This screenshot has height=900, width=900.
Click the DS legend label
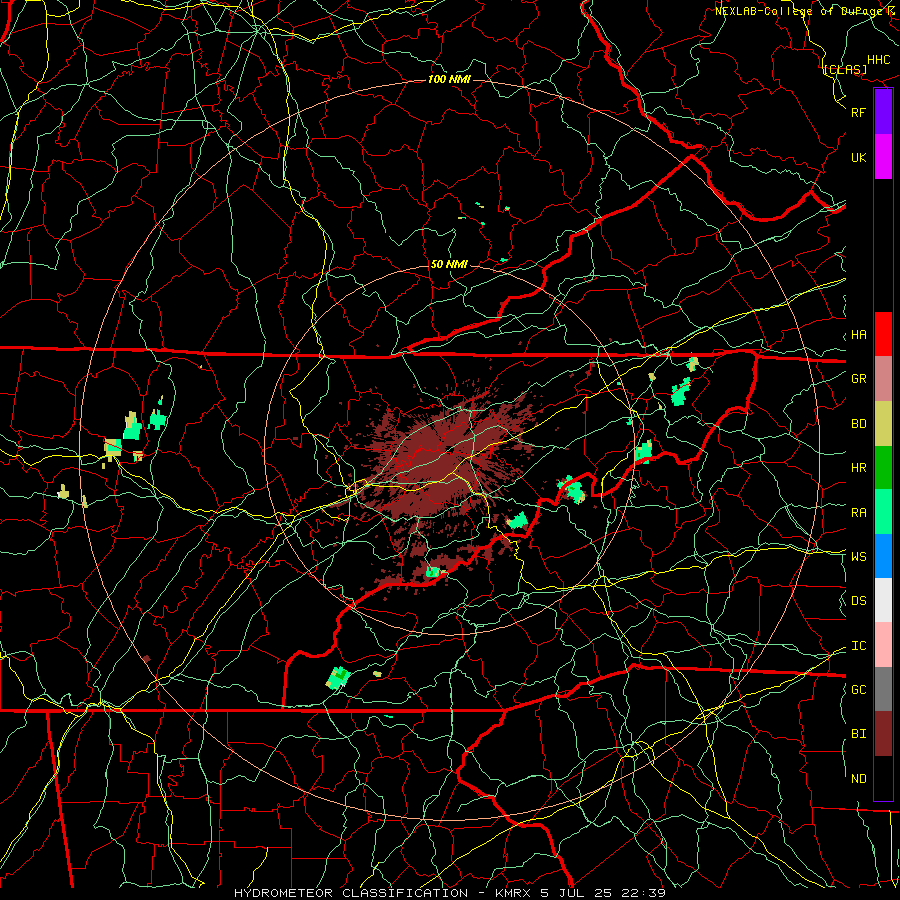(x=859, y=601)
